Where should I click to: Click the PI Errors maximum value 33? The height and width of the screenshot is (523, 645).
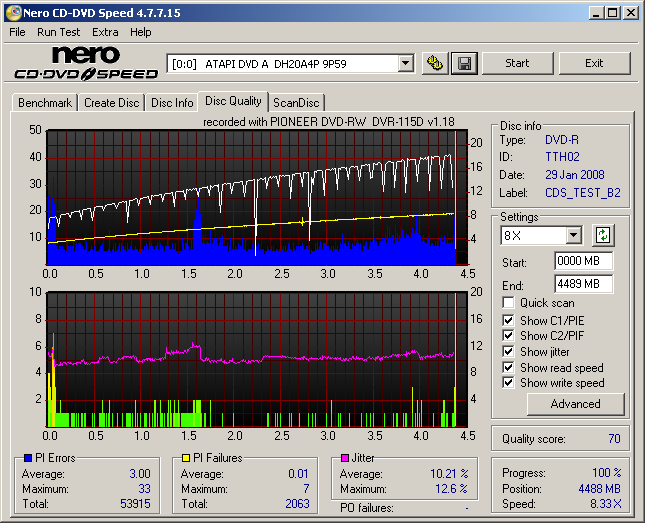tap(144, 489)
